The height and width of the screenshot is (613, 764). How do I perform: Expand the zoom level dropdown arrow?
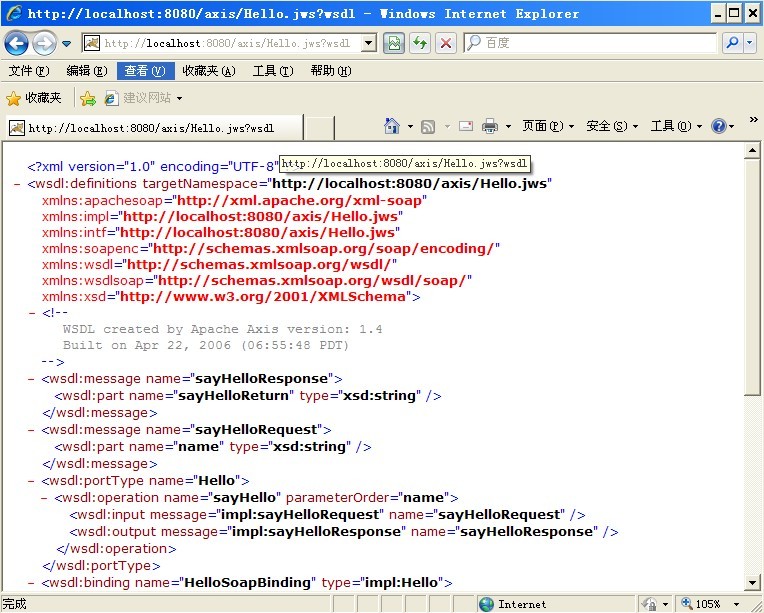click(x=736, y=605)
